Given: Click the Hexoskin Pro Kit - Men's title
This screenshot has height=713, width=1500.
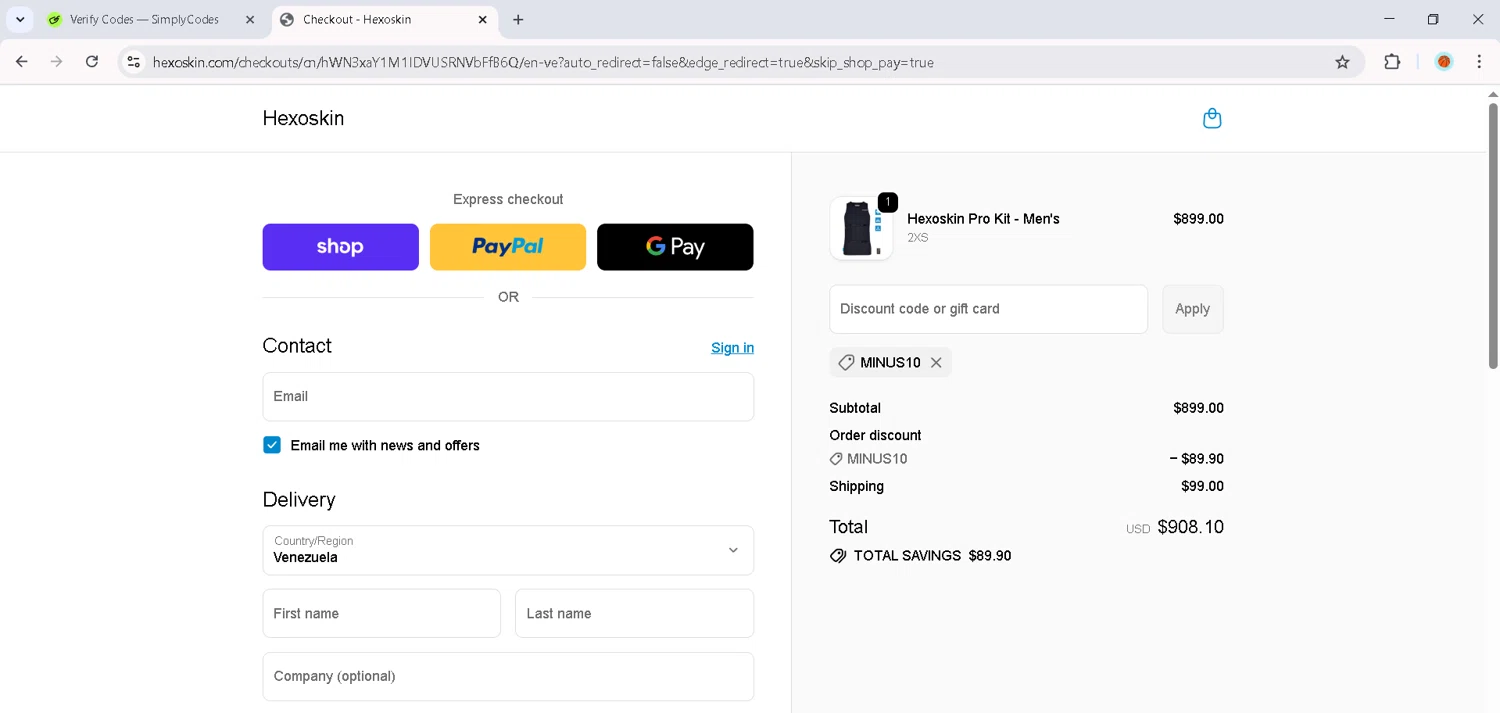Looking at the screenshot, I should click(x=983, y=219).
